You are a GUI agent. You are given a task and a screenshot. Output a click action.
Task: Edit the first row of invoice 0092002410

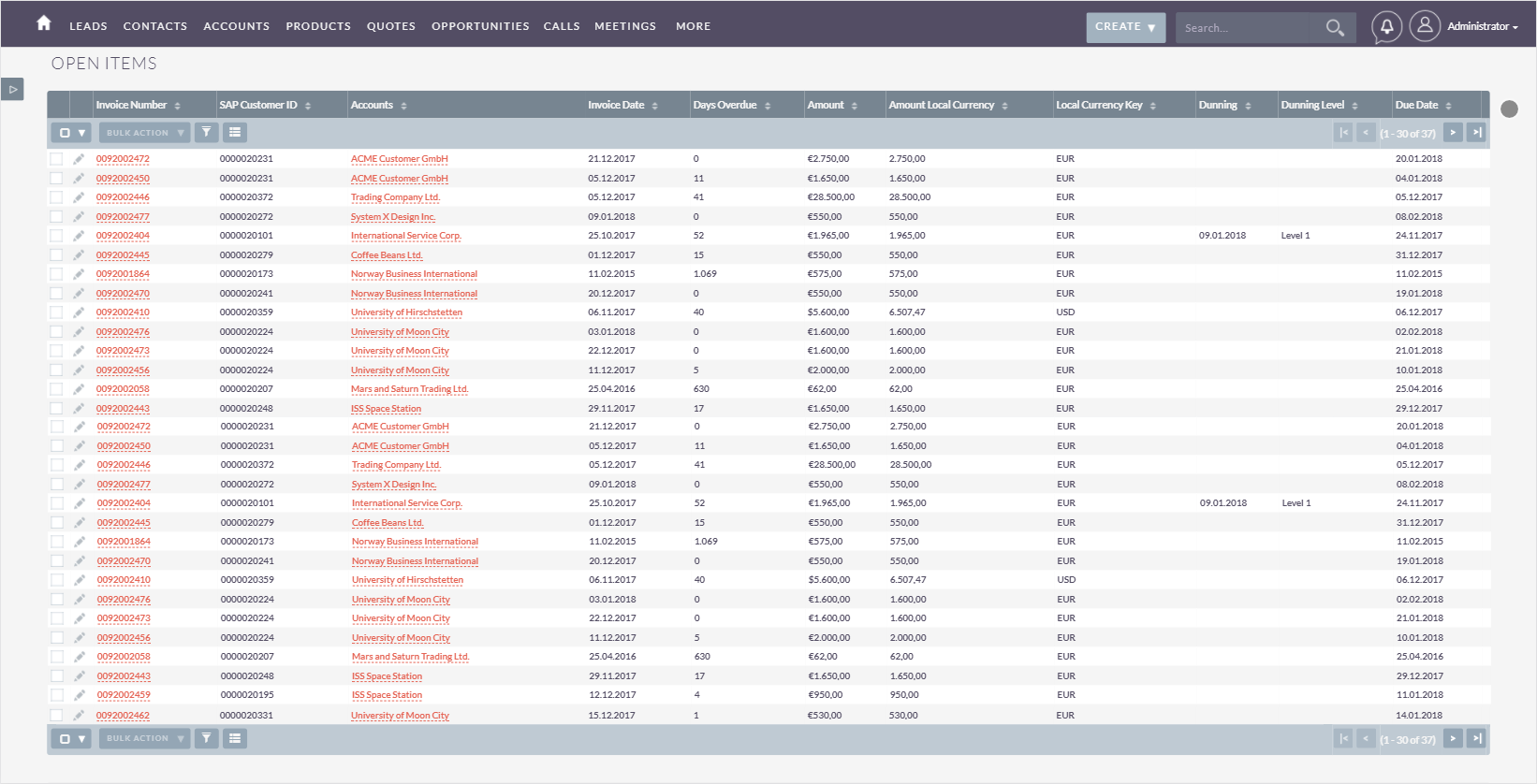[x=79, y=312]
